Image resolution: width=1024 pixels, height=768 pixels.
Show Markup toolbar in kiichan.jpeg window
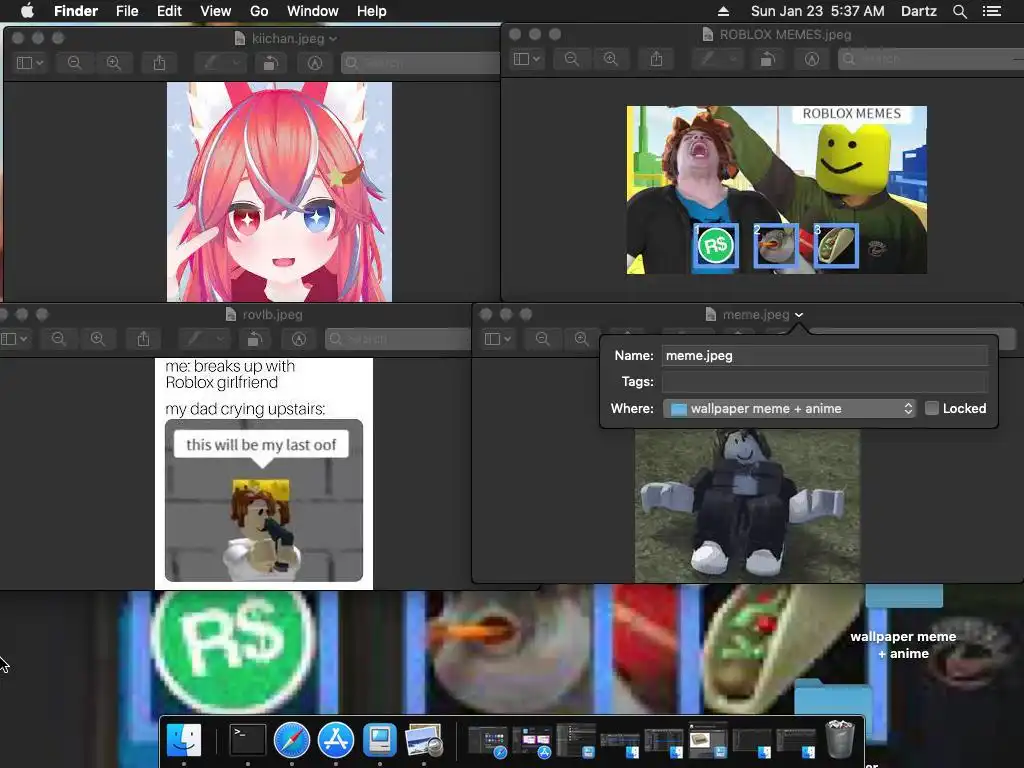(315, 63)
